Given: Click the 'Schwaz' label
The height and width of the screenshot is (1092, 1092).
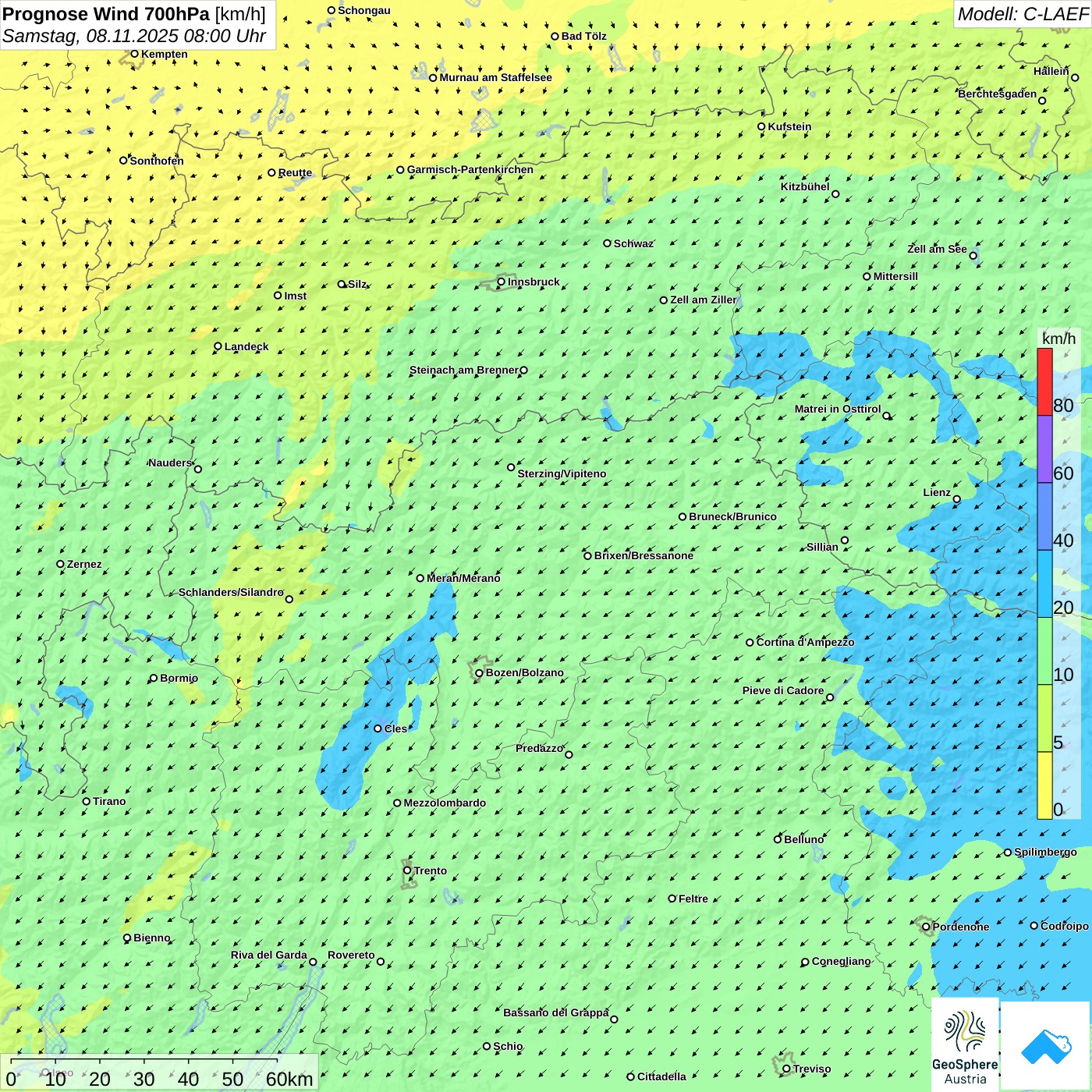Looking at the screenshot, I should 633,243.
